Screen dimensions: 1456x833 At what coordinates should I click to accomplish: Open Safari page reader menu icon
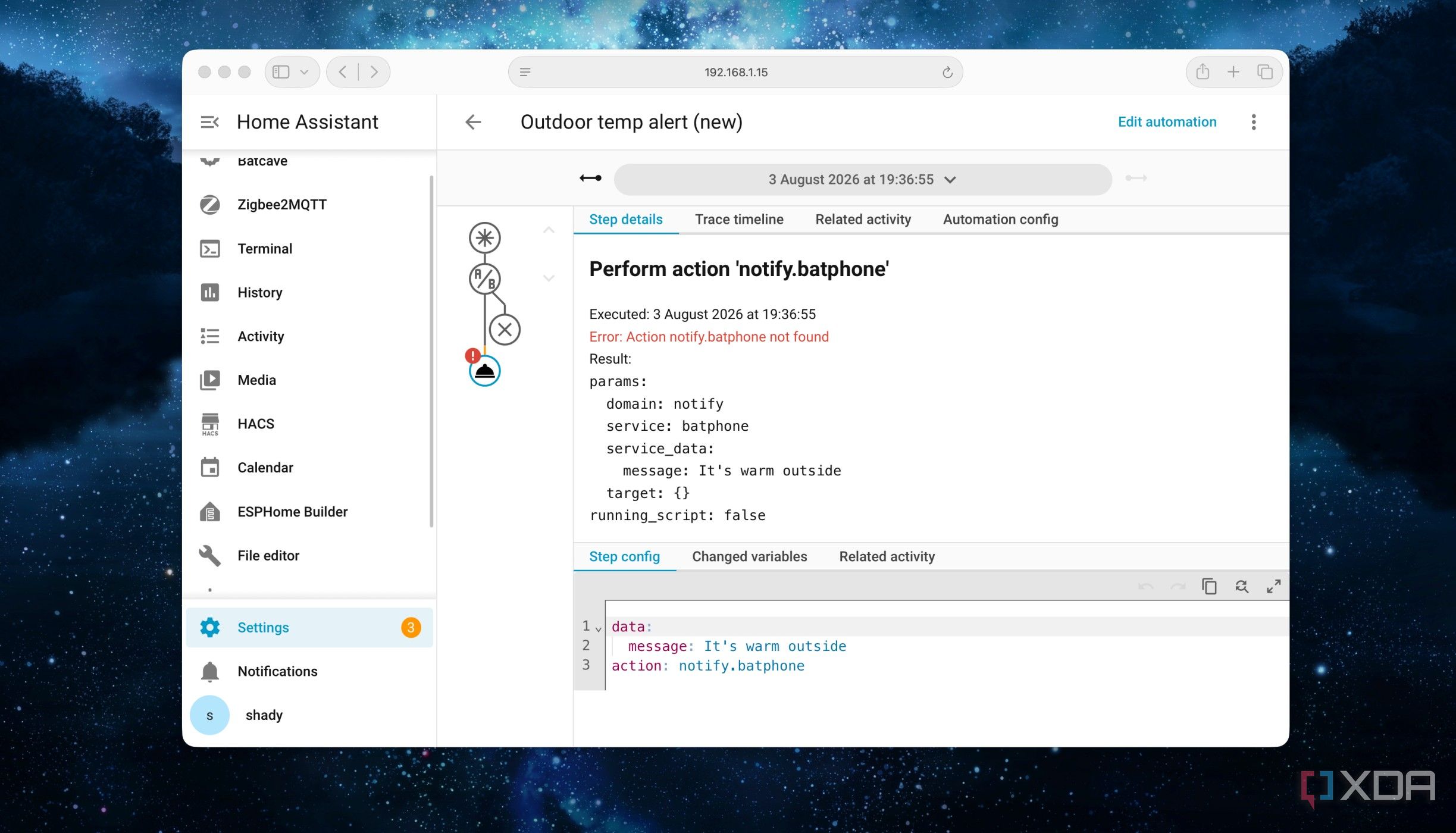click(x=525, y=72)
